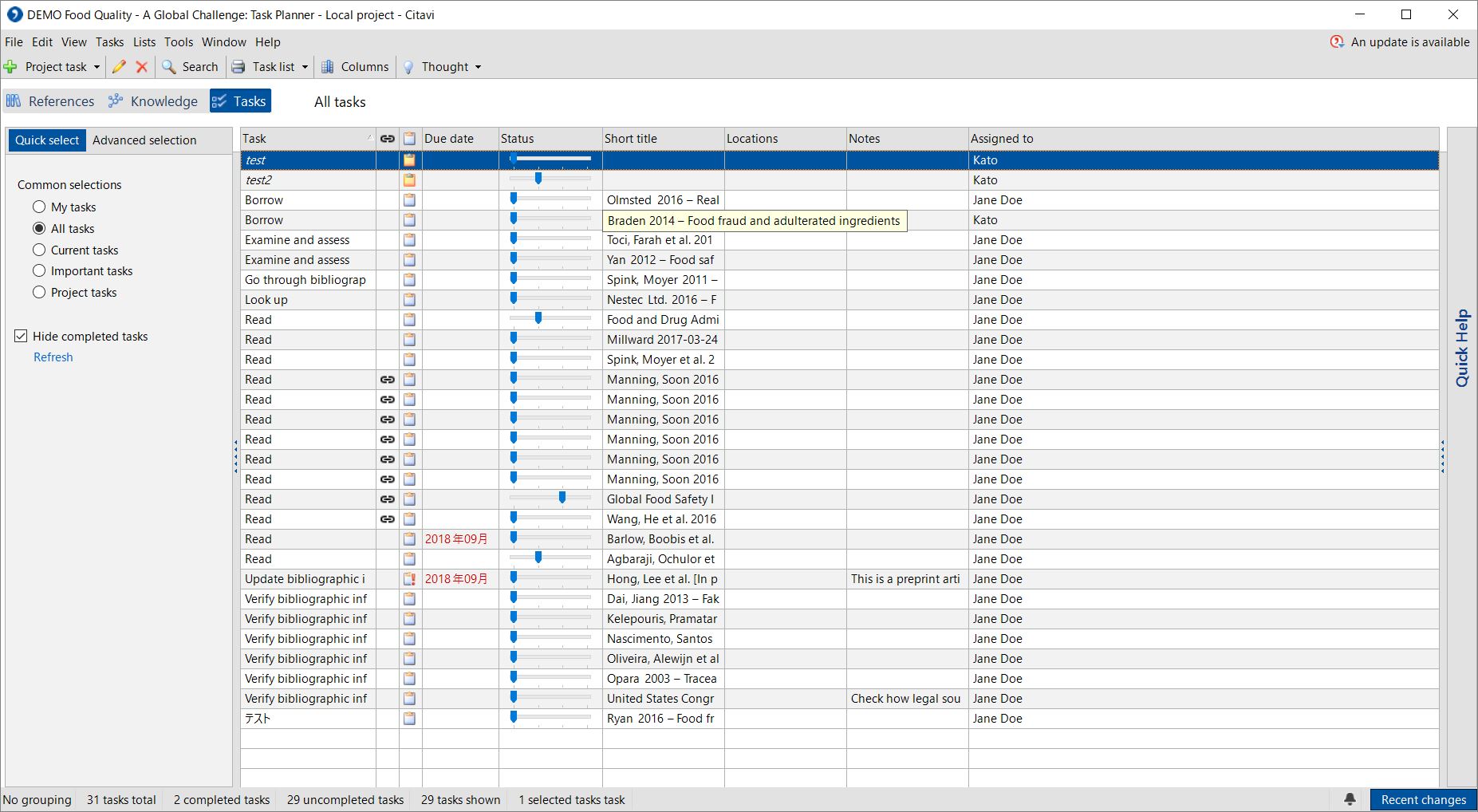The image size is (1478, 812).
Task: Click the notification bell in status bar
Action: click(x=1350, y=799)
